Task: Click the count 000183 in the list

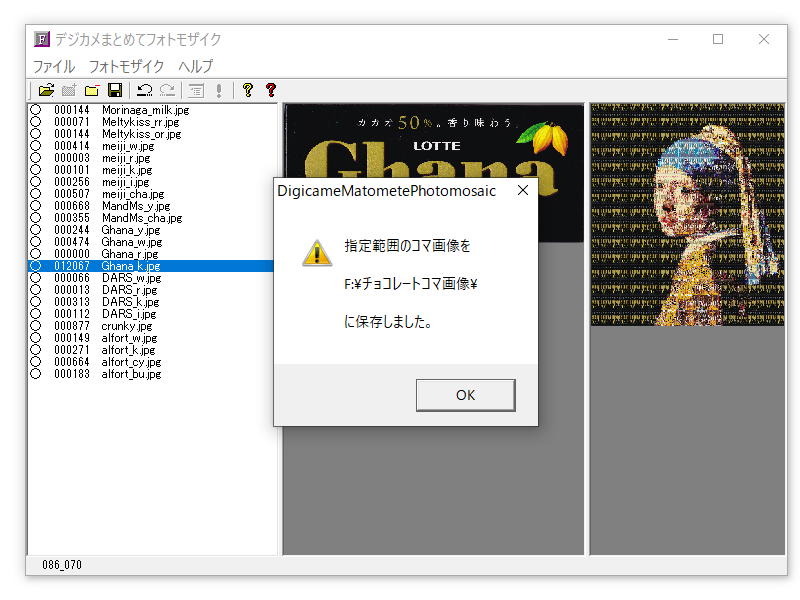Action: coord(72,373)
